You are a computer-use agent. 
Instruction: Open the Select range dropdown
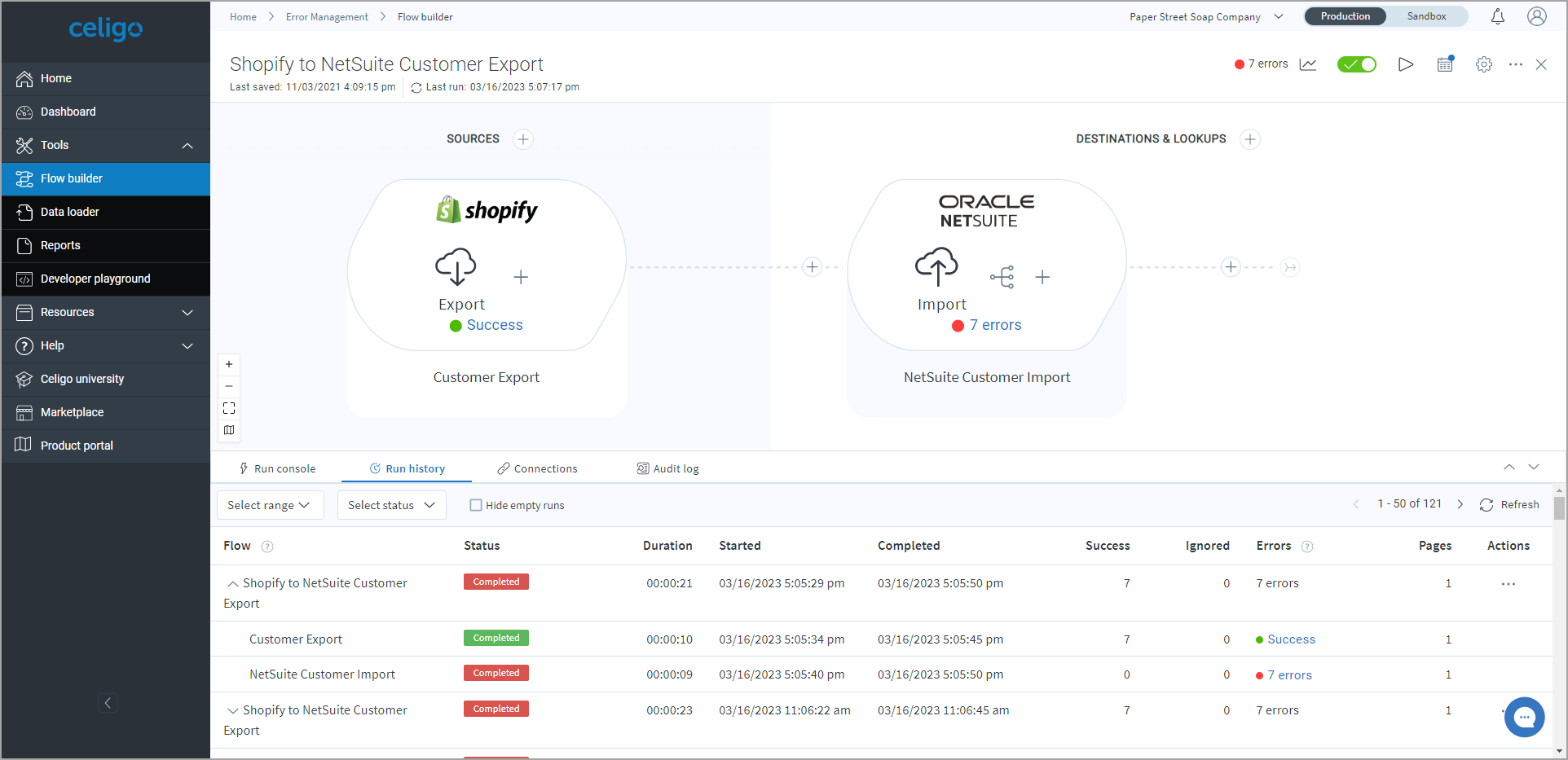pos(270,505)
